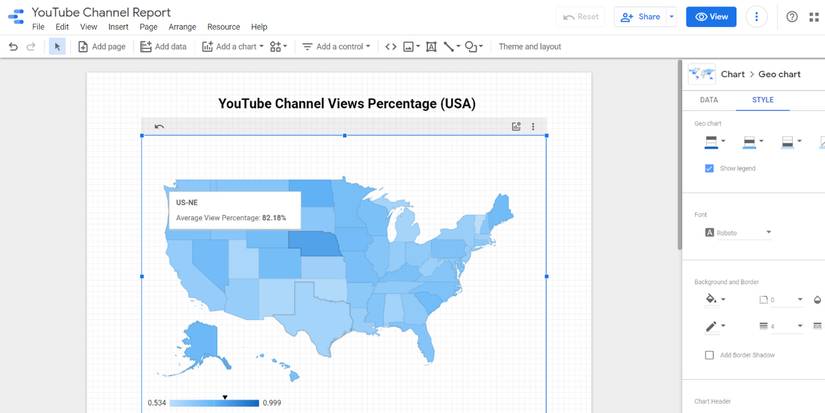Screen dimensions: 825x413
Task: Open community visualizations and components menu
Action: tap(278, 47)
